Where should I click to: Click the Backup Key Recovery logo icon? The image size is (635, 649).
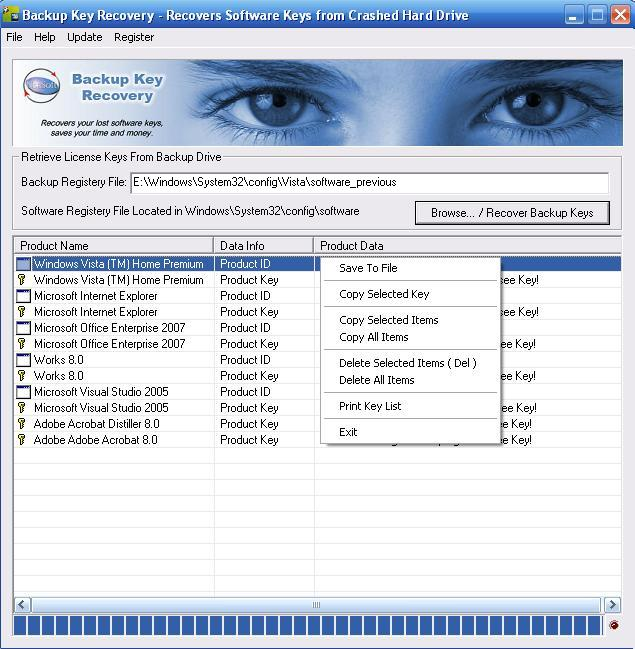(x=41, y=86)
